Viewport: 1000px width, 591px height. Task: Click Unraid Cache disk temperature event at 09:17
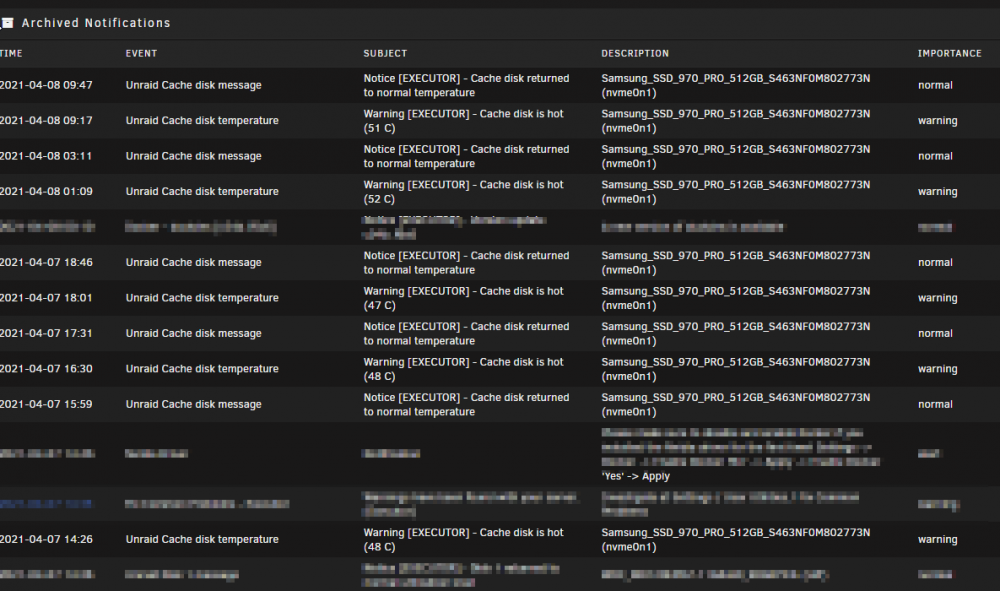(x=202, y=120)
